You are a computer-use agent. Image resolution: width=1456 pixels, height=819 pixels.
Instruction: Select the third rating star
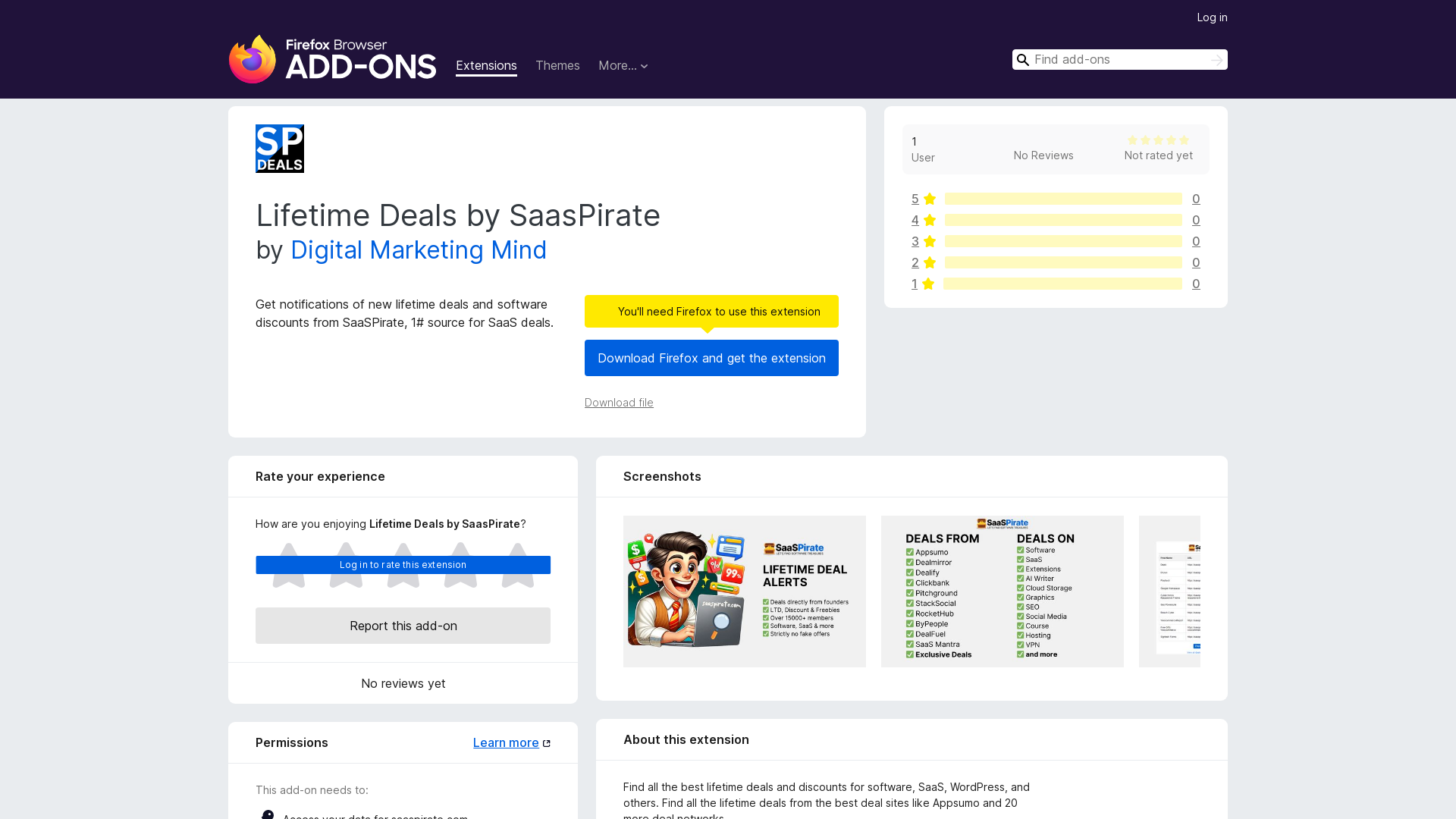point(403,565)
